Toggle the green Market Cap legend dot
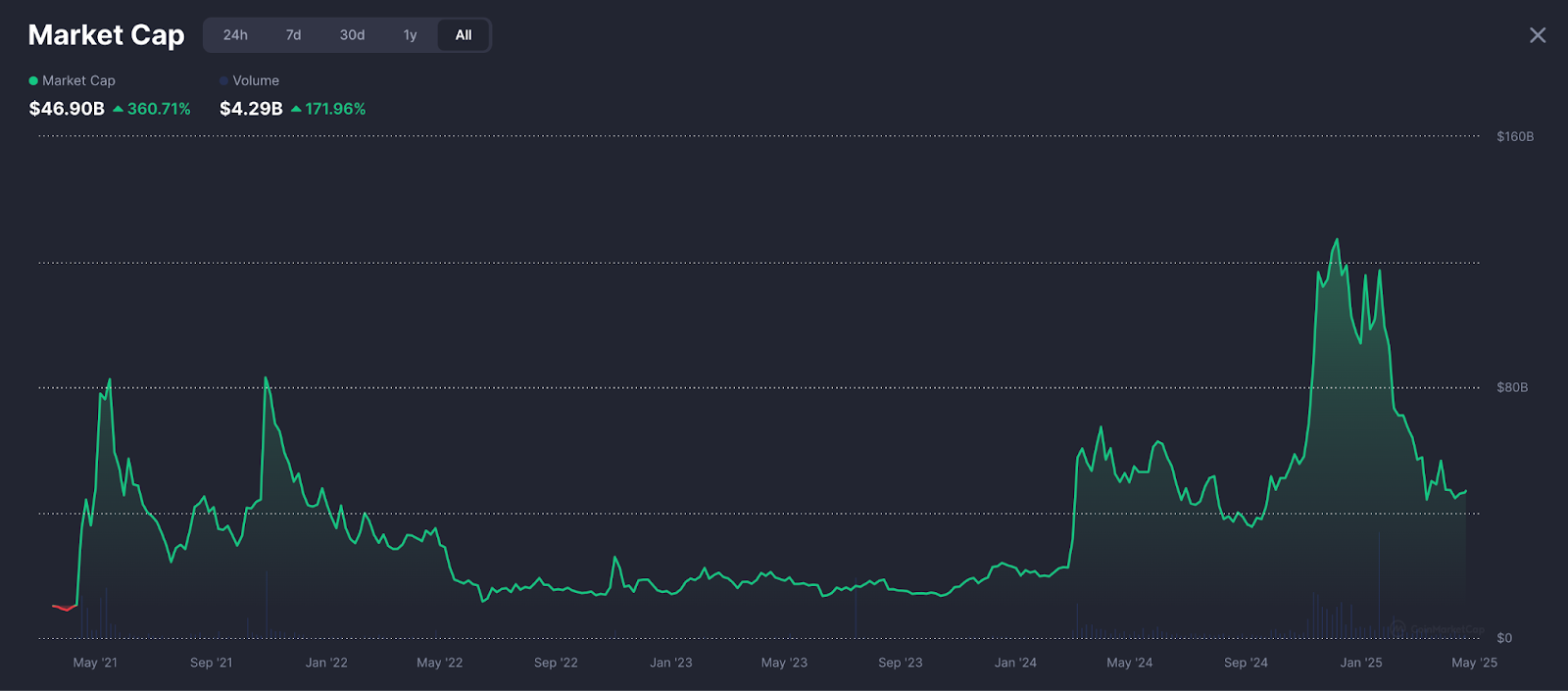Viewport: 1568px width, 691px height. click(x=33, y=81)
